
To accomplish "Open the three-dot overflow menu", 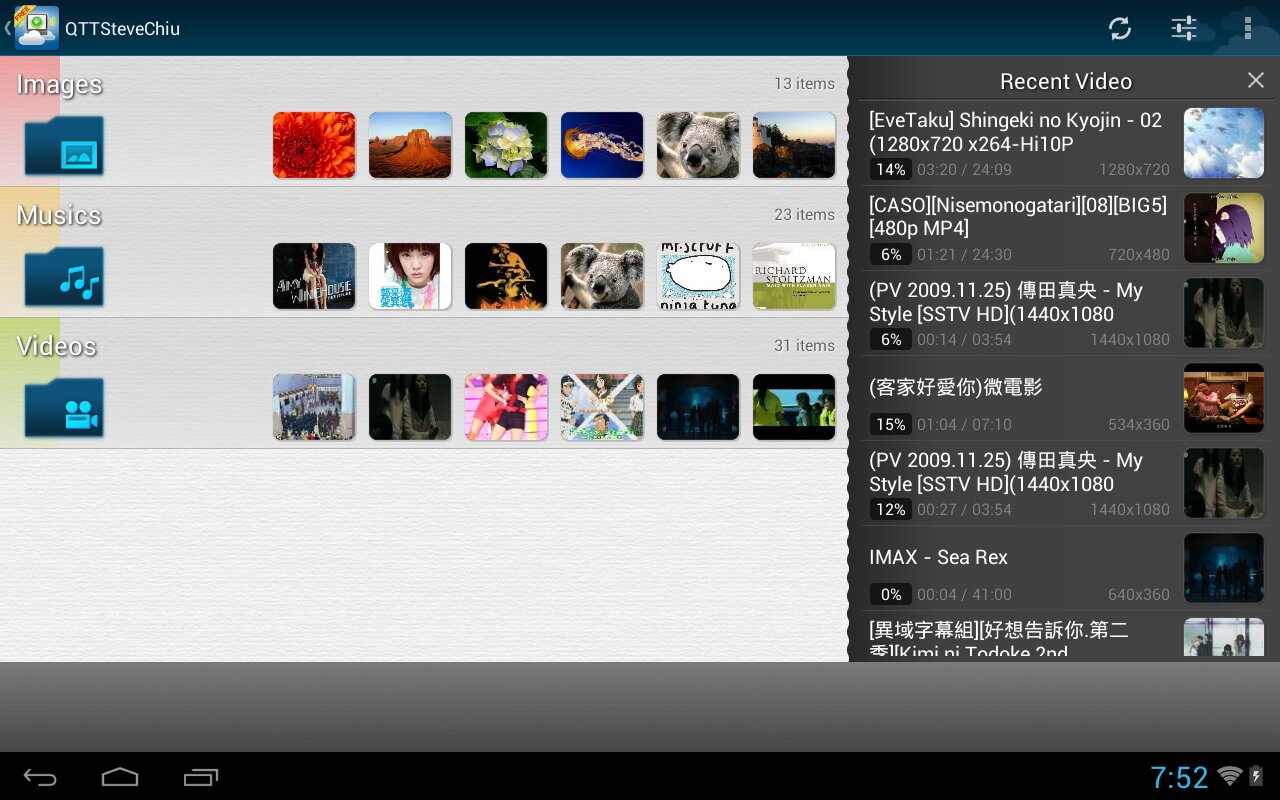I will point(1247,28).
